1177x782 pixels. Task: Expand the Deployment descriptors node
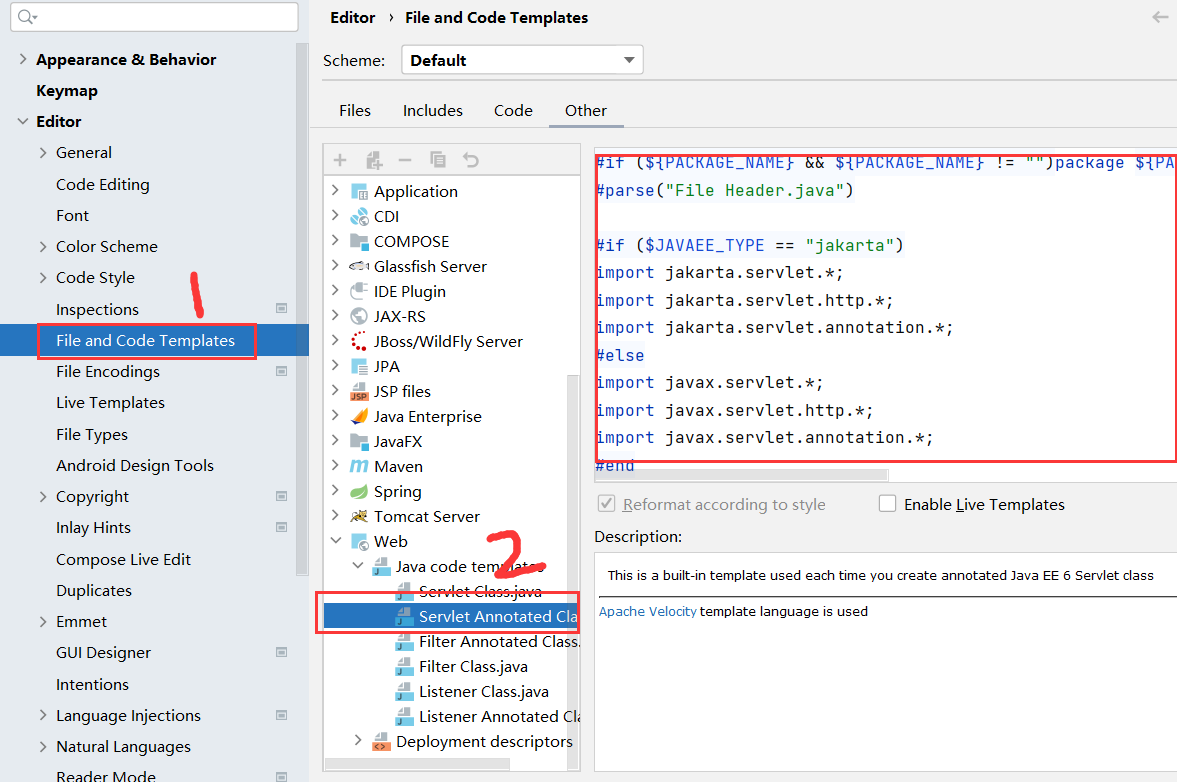tap(358, 741)
